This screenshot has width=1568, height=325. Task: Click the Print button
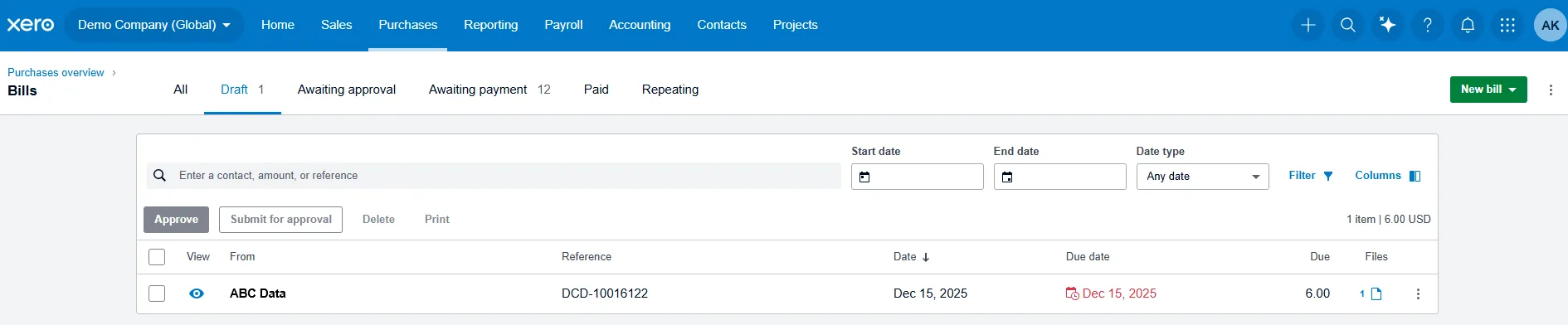click(437, 220)
